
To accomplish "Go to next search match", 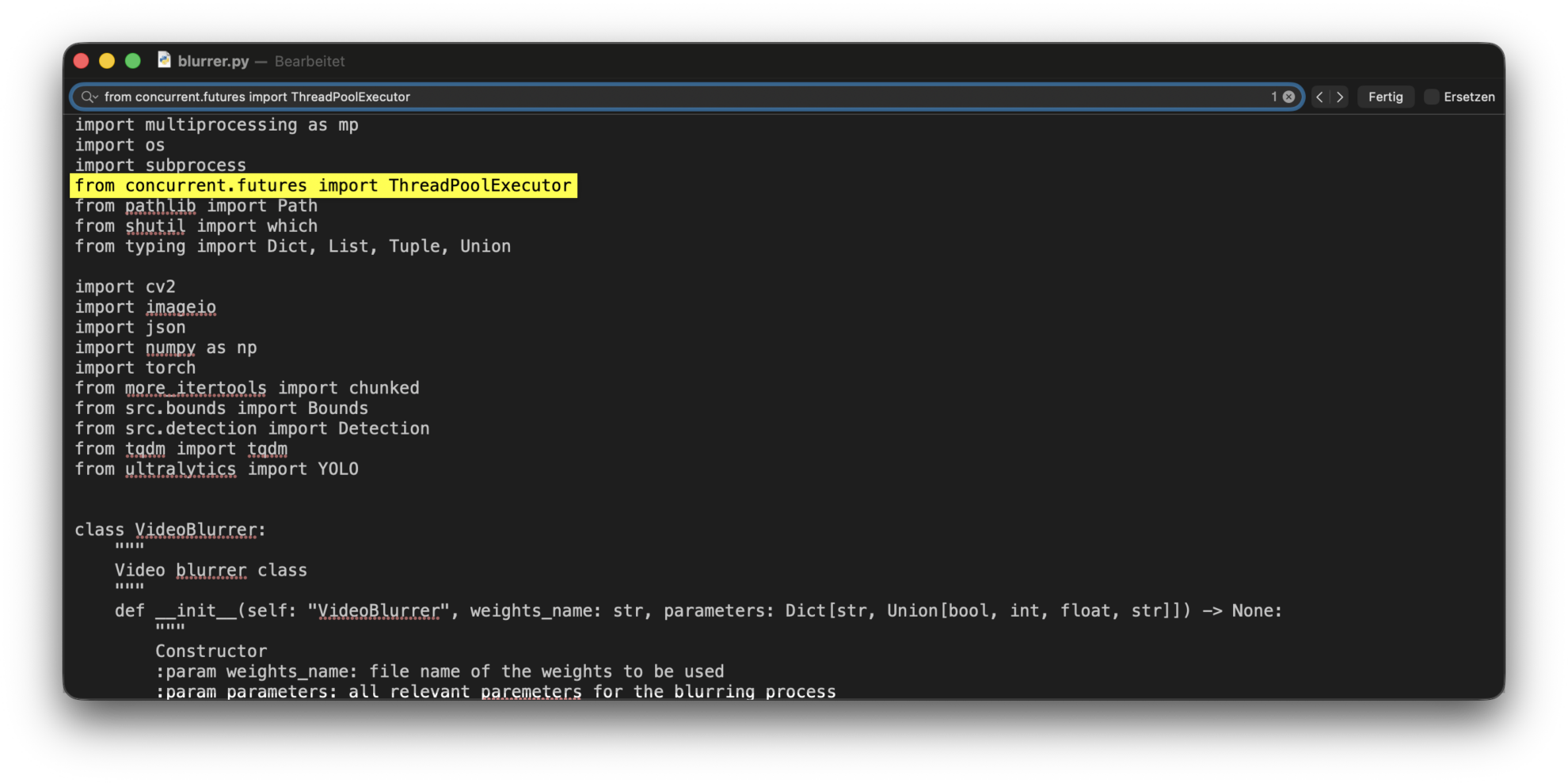I will pos(1340,97).
